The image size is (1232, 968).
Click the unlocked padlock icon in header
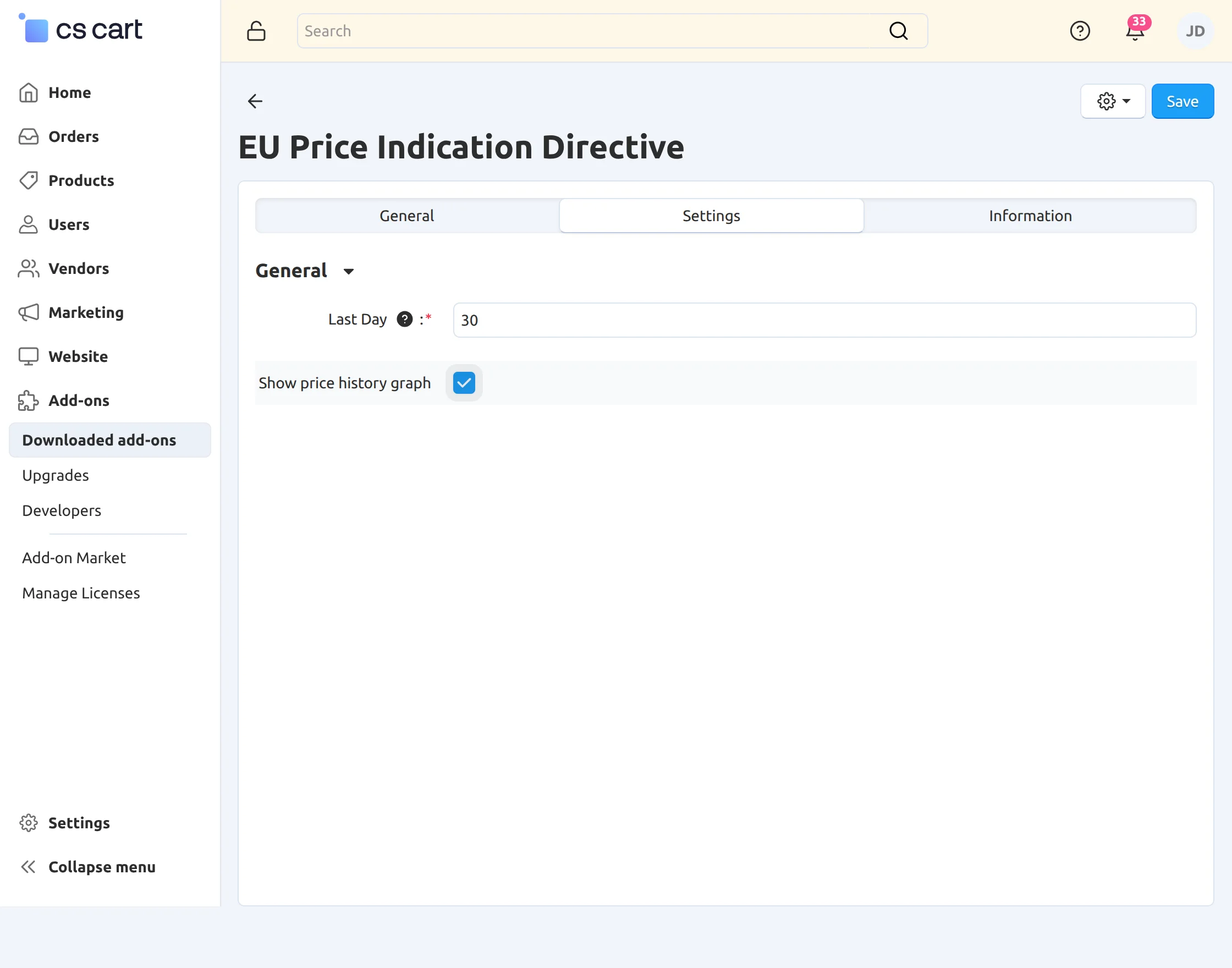256,31
